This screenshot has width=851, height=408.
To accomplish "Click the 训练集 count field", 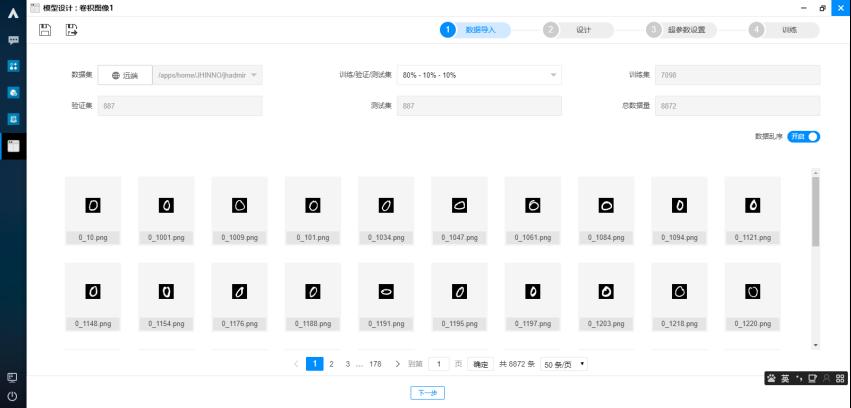I will [x=738, y=75].
